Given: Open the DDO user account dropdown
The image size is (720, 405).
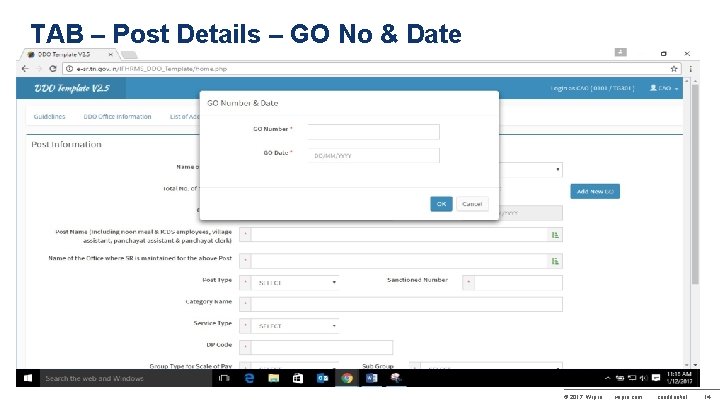Looking at the screenshot, I should pos(664,88).
